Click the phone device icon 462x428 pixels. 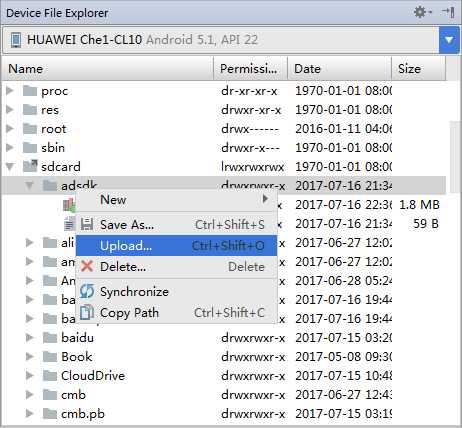point(15,40)
